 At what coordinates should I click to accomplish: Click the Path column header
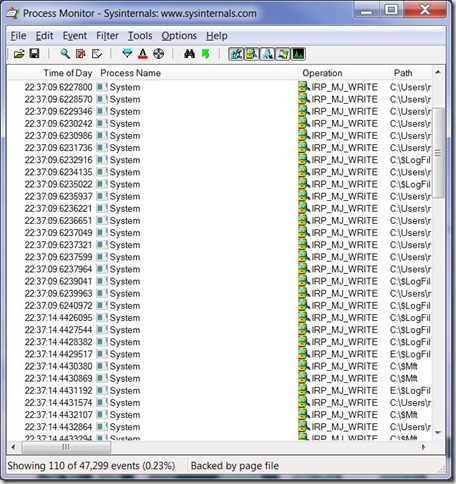[410, 73]
